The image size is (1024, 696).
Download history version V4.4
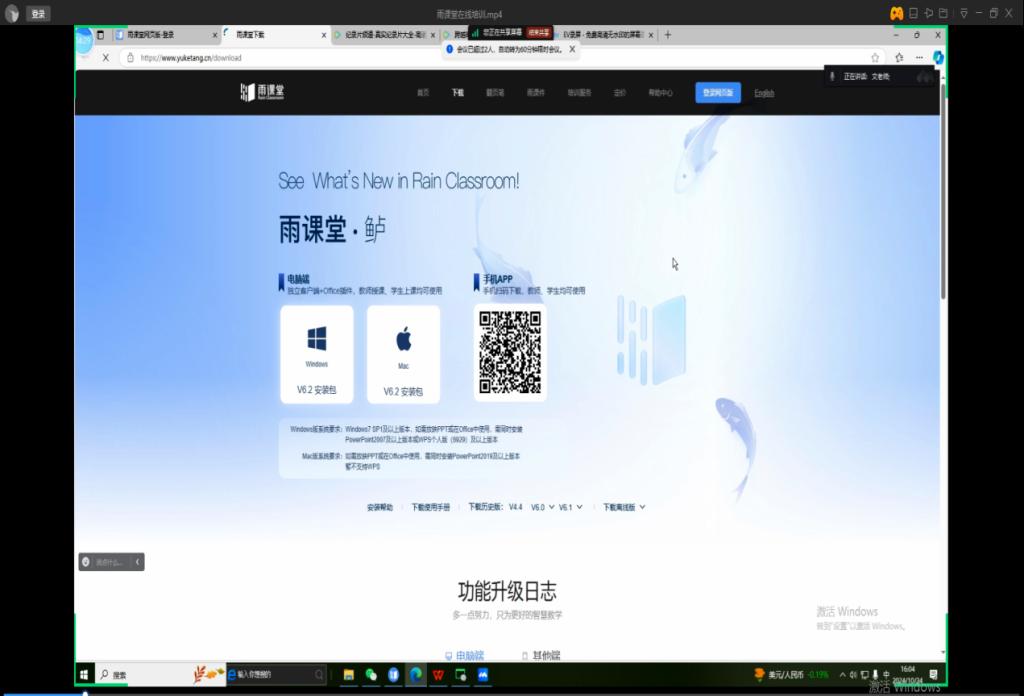pyautogui.click(x=515, y=507)
